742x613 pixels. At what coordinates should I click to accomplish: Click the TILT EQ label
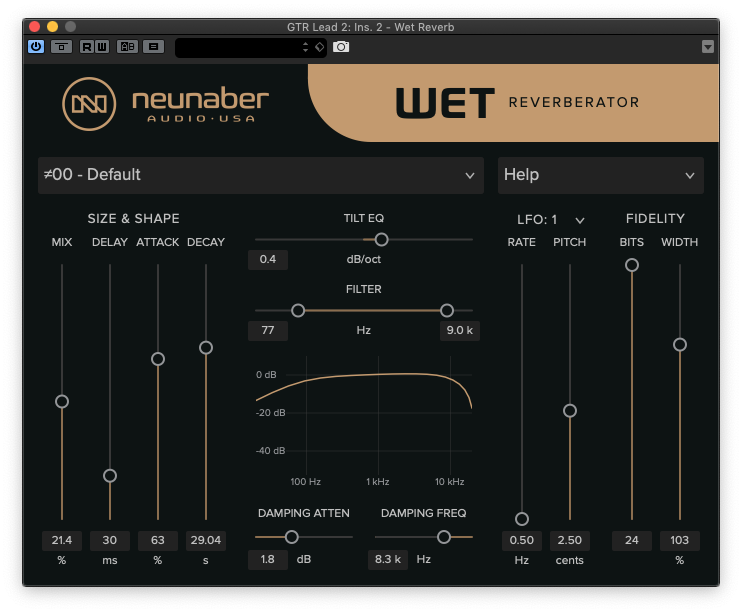[364, 218]
